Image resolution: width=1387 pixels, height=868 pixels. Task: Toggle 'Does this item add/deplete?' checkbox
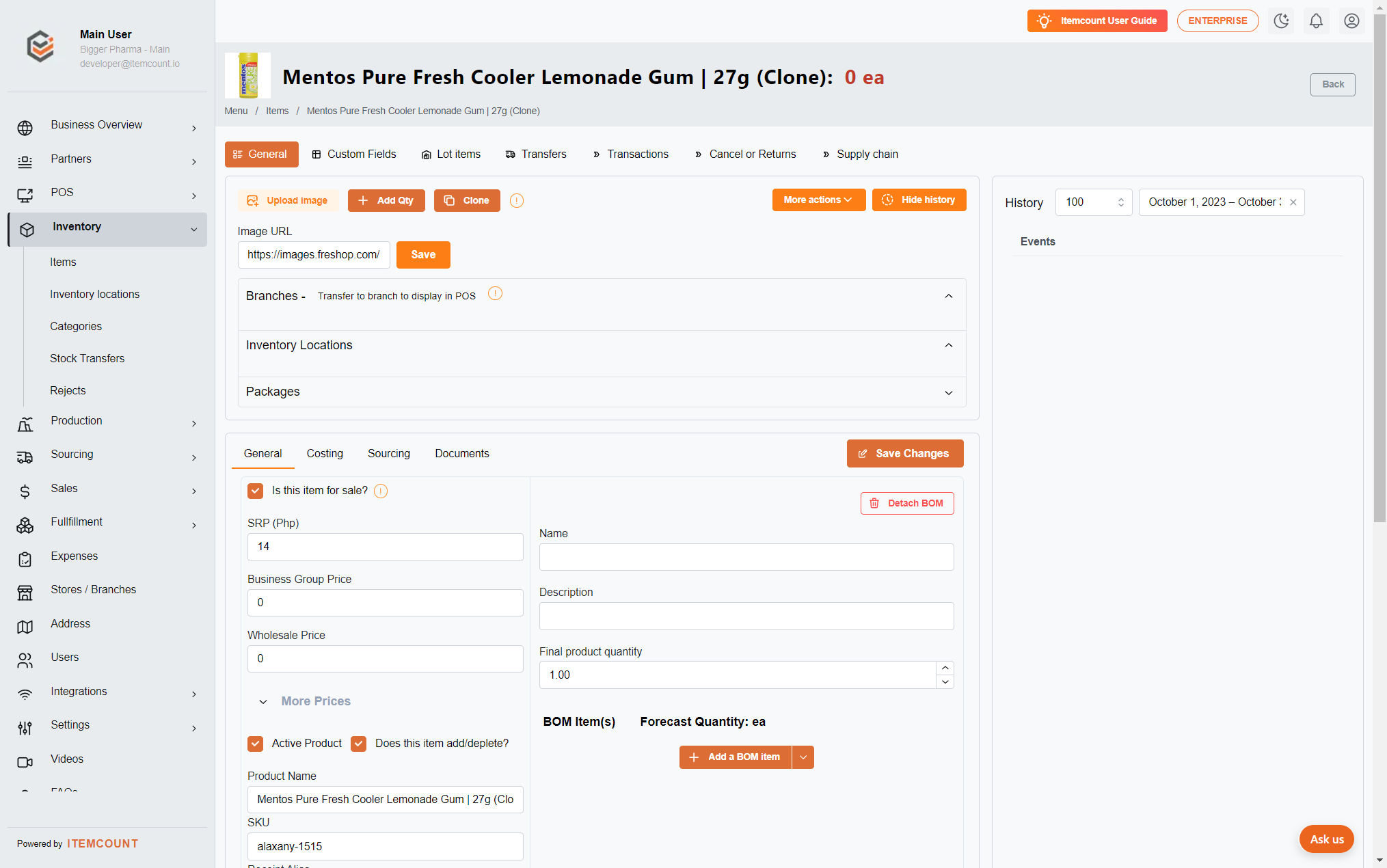(x=359, y=744)
